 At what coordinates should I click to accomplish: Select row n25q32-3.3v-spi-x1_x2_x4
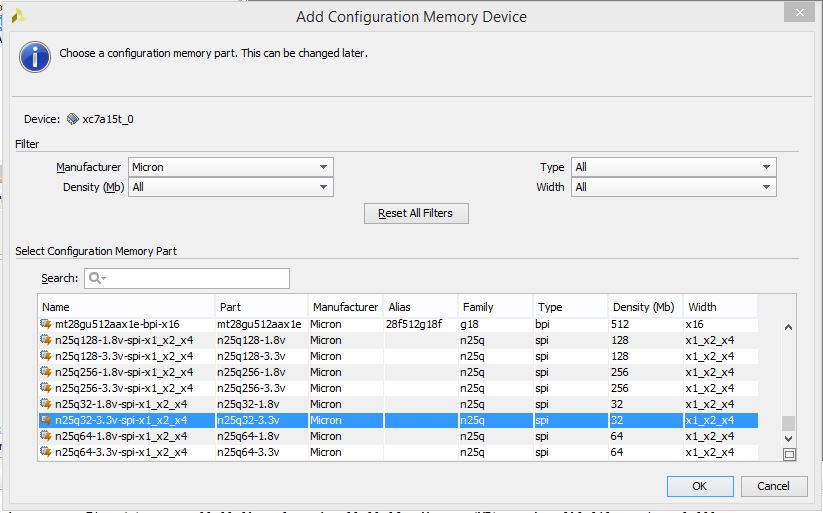[398, 420]
